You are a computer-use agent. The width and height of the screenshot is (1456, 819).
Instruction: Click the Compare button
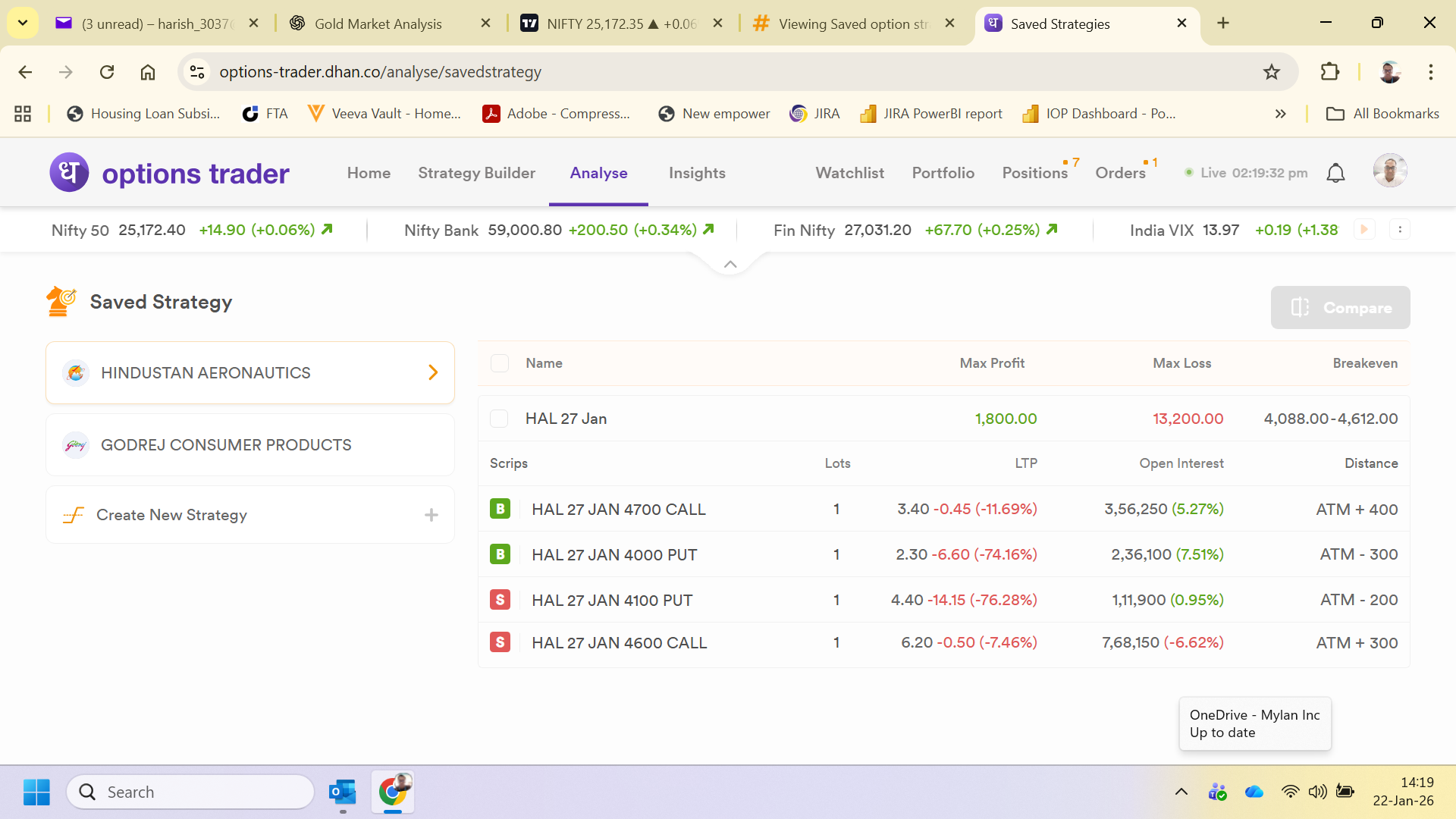[x=1340, y=308]
